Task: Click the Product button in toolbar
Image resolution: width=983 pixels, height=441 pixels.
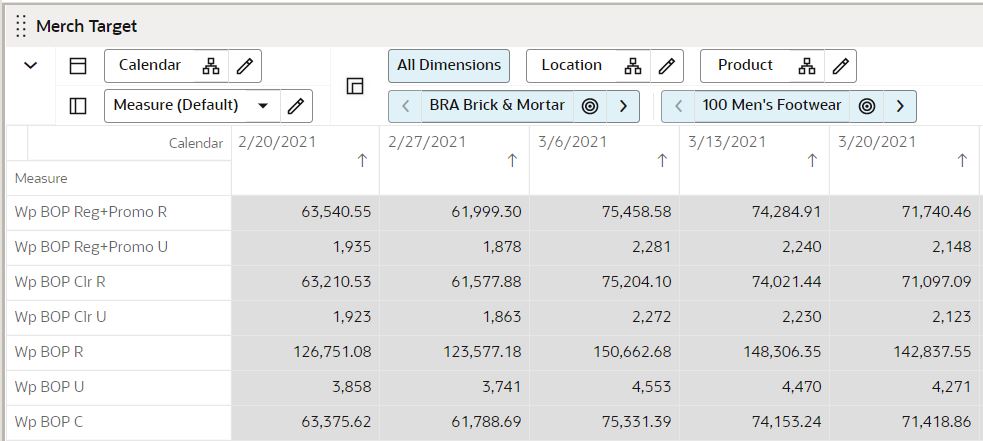Action: pyautogui.click(x=745, y=65)
